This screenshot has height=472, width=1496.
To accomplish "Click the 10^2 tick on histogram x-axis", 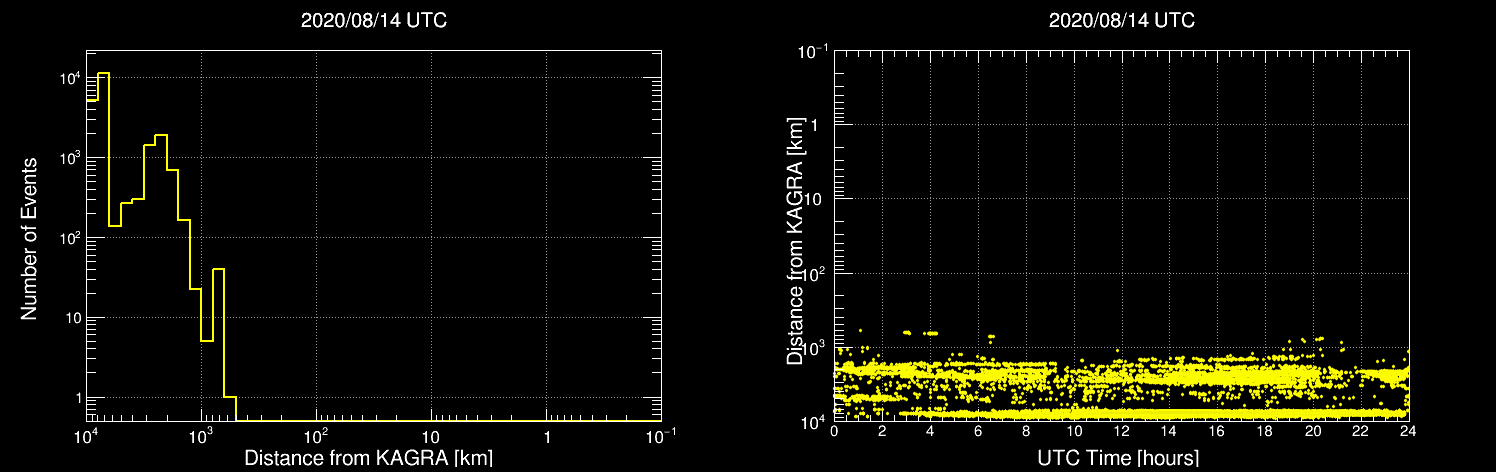I will [x=316, y=435].
